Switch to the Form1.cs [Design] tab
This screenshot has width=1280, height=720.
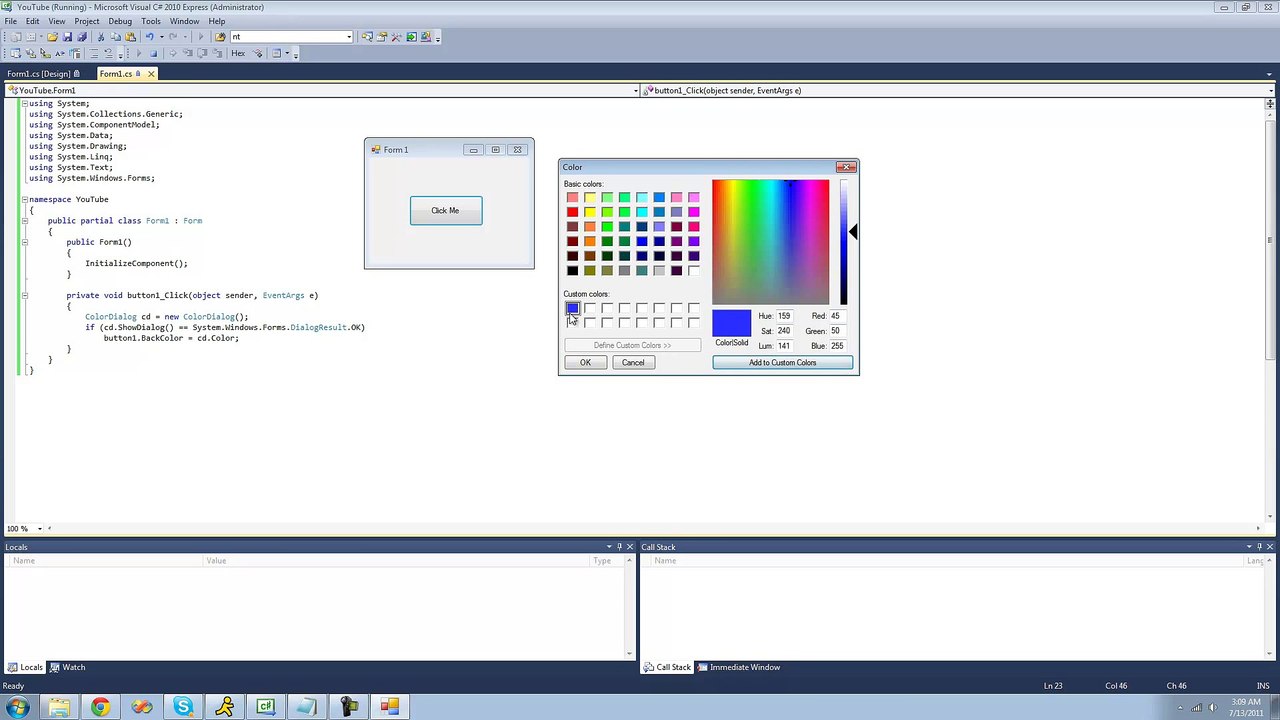[43, 74]
